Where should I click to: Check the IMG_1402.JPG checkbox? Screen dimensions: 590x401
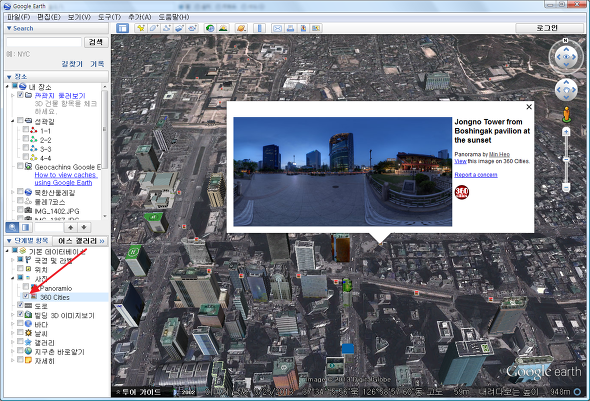tap(20, 210)
